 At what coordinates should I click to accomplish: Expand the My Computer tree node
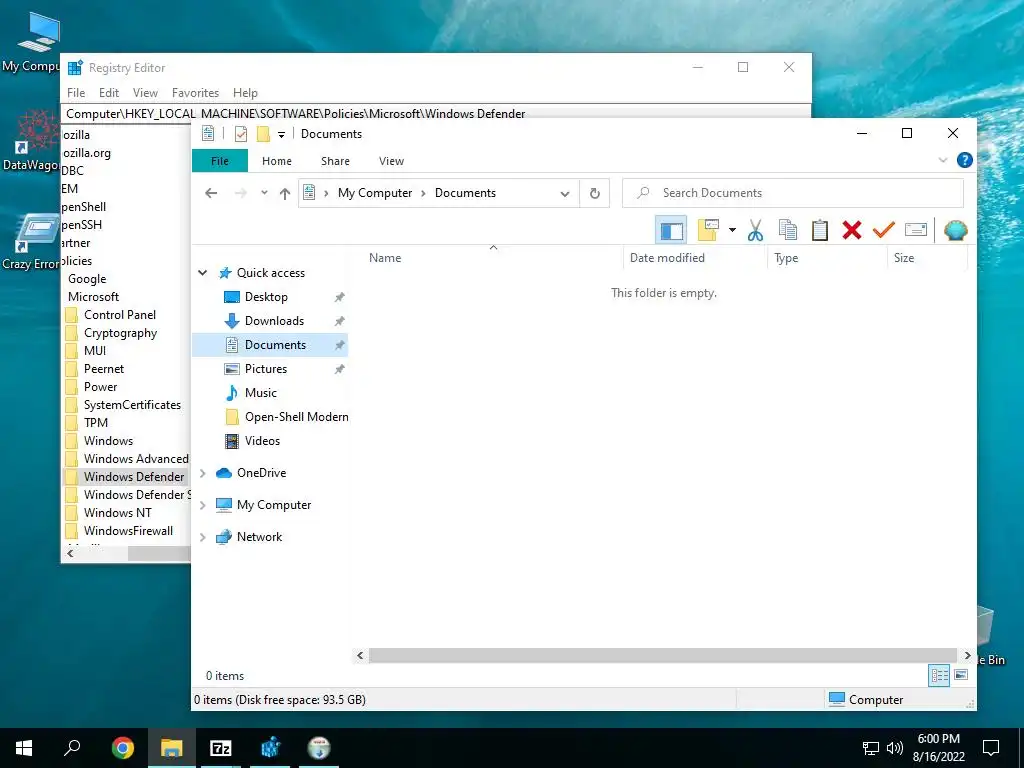202,505
